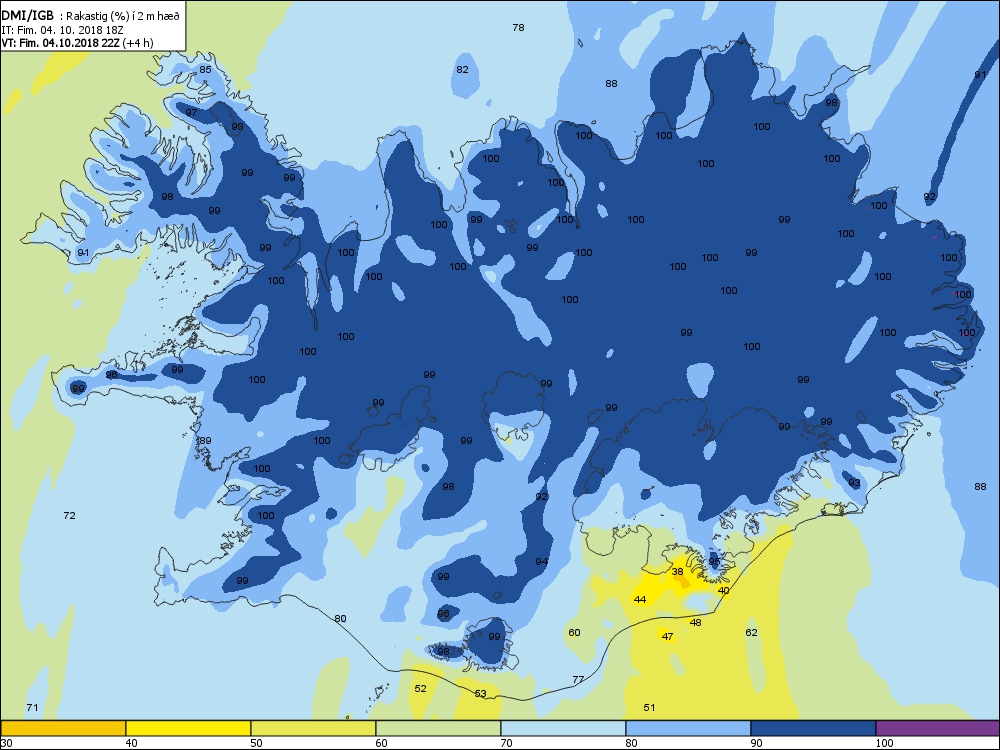
Task: Click the 62 value in the southeast
Action: 751,633
